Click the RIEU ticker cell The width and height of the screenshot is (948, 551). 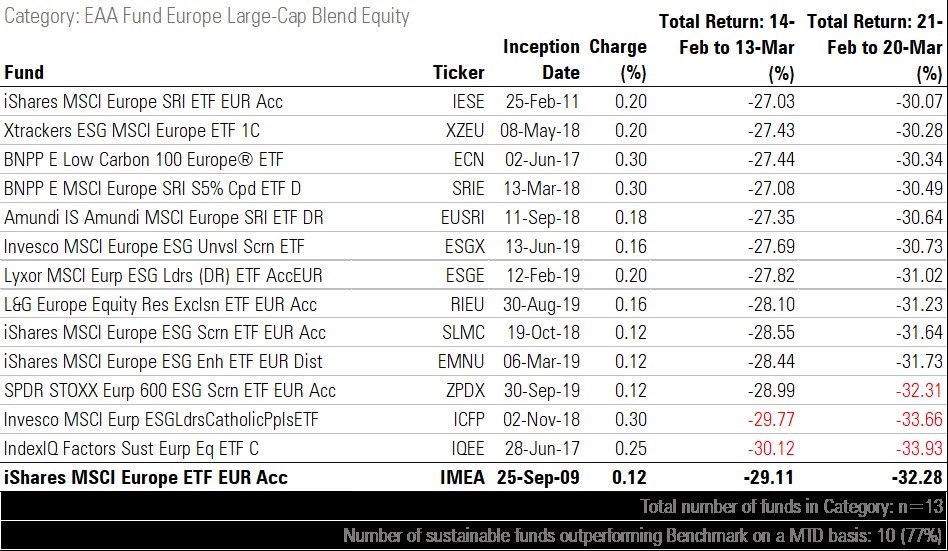(468, 304)
